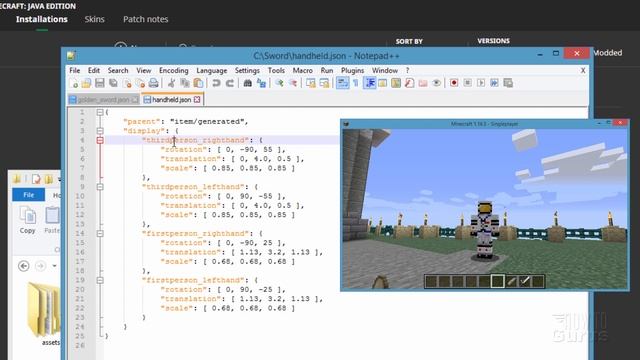Collapse the firstperson_righthand block fold marker
This screenshot has height=360, width=640.
point(100,233)
